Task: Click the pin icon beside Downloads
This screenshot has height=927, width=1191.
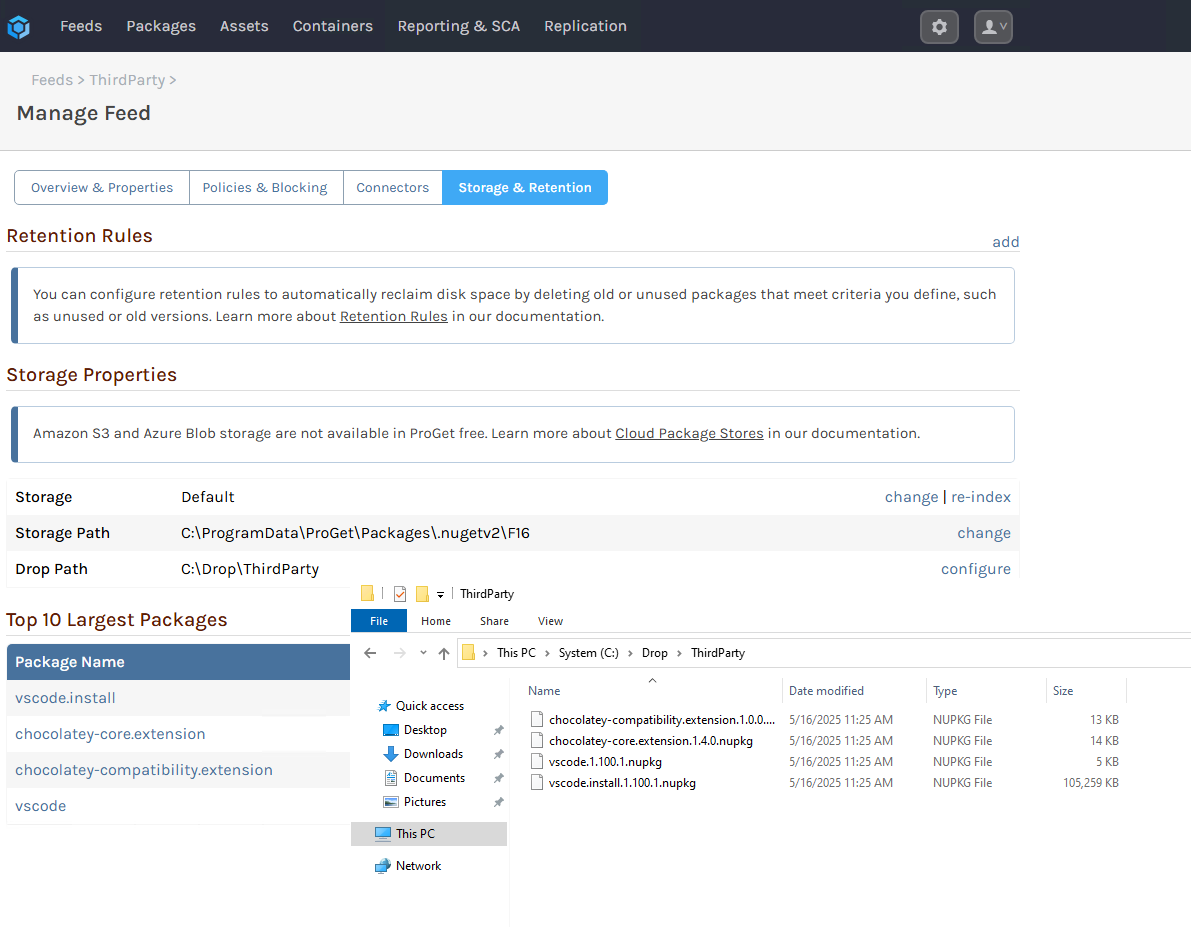Action: (498, 755)
